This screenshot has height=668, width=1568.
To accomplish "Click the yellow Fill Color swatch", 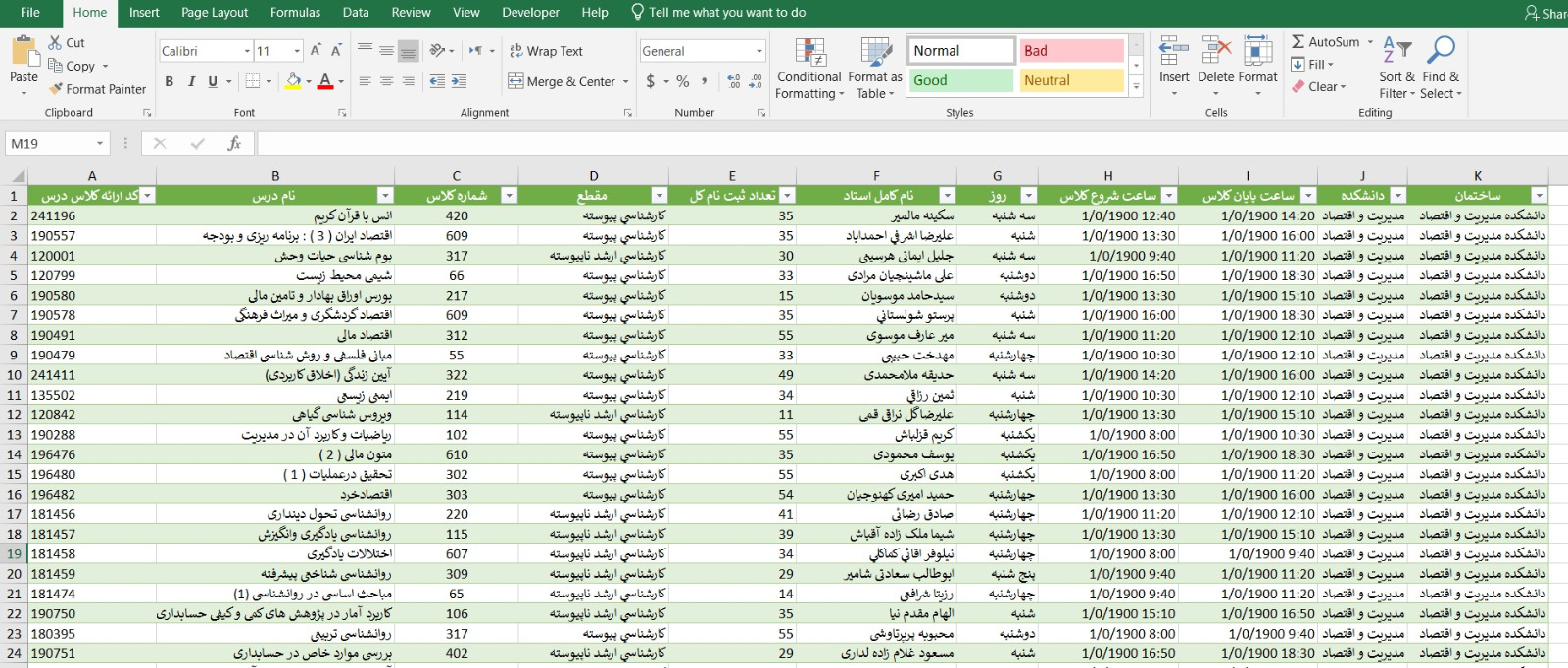I will point(293,81).
